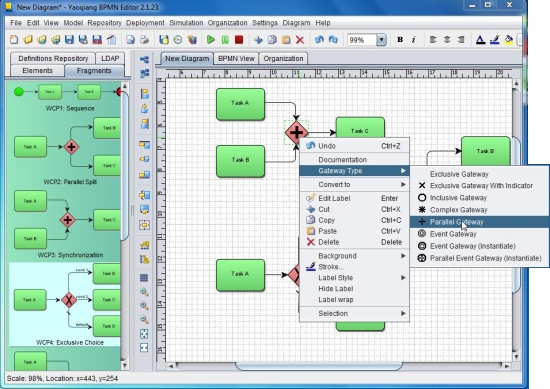Screen dimensions: 550x389
Task: Click the zoom-in magnifier in side toolbar
Action: coord(144,292)
